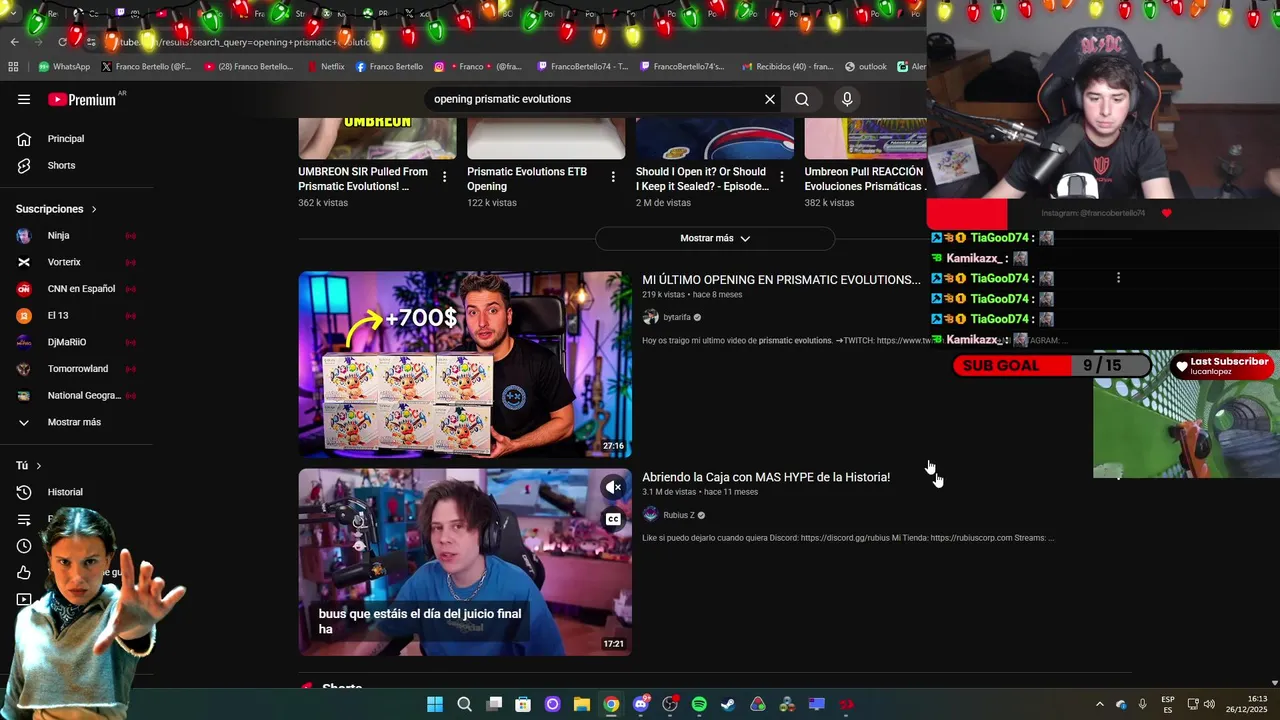
Task: Open File Explorer from the taskbar
Action: point(581,704)
